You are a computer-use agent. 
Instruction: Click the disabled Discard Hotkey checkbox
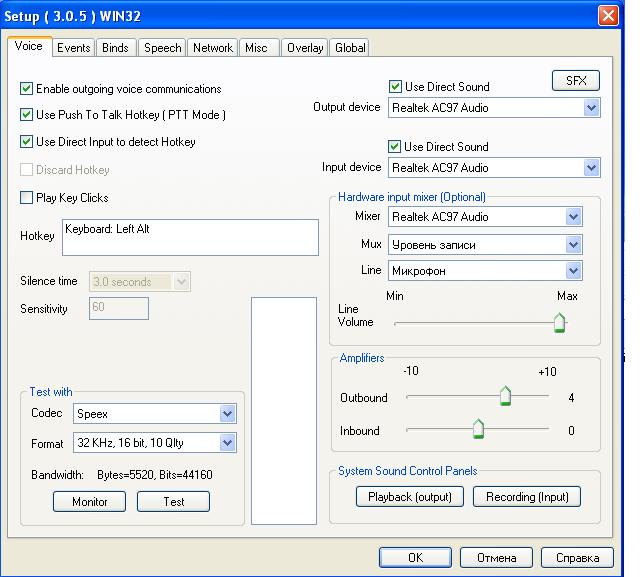click(27, 169)
